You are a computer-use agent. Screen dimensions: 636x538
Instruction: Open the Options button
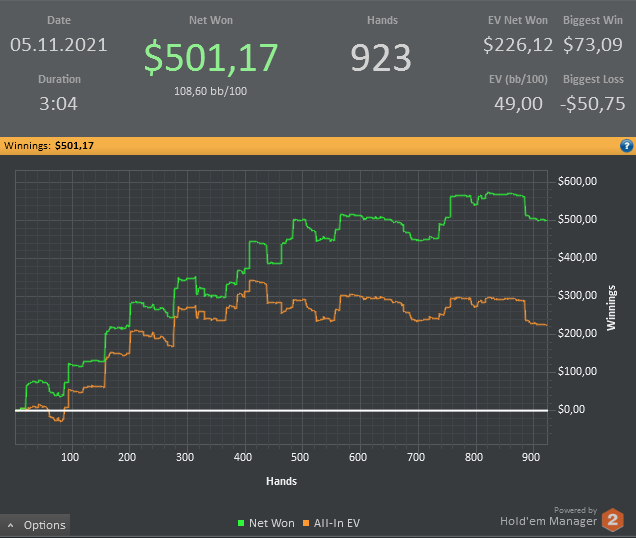[x=35, y=525]
